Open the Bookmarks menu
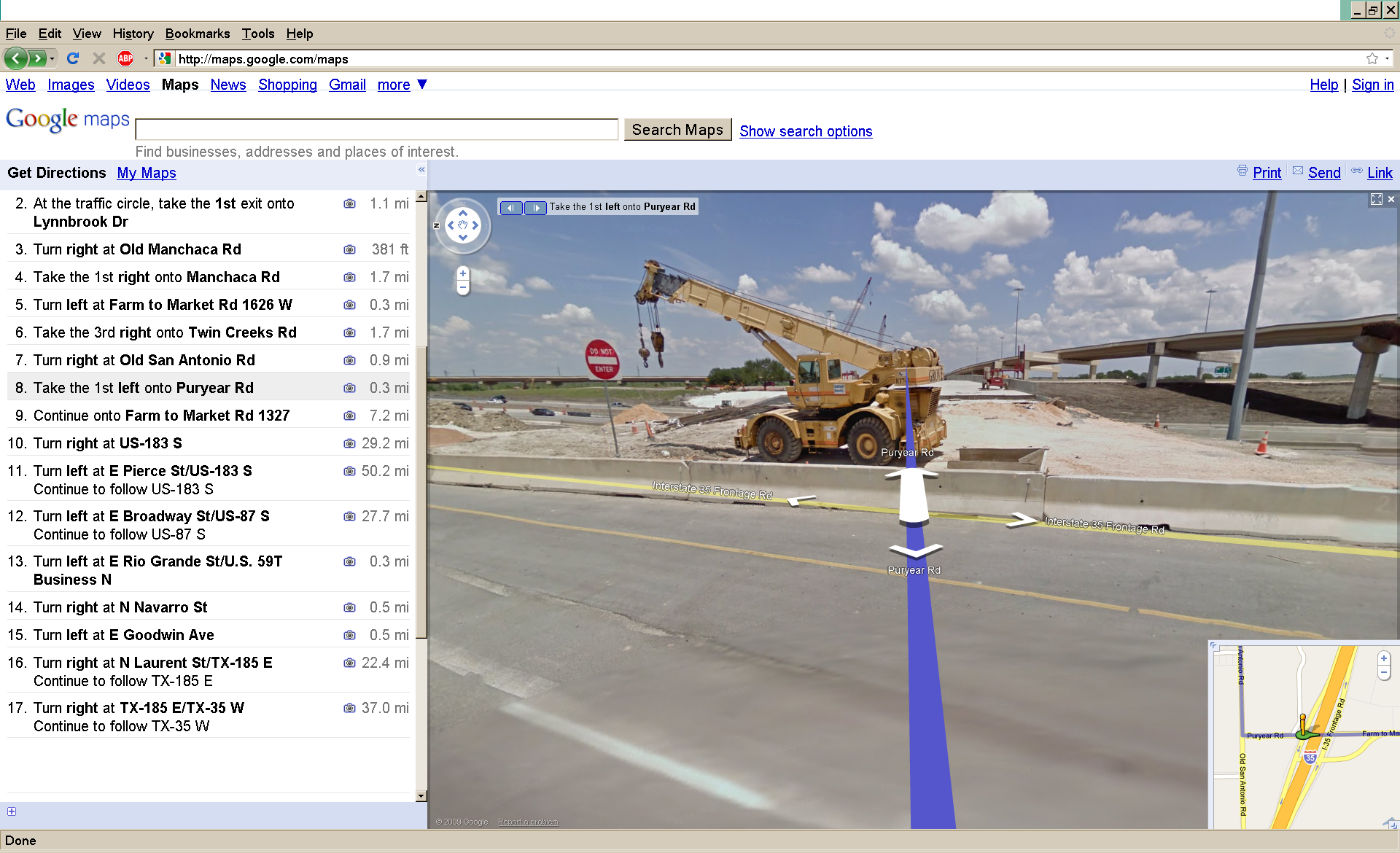The image size is (1400, 853). click(197, 34)
